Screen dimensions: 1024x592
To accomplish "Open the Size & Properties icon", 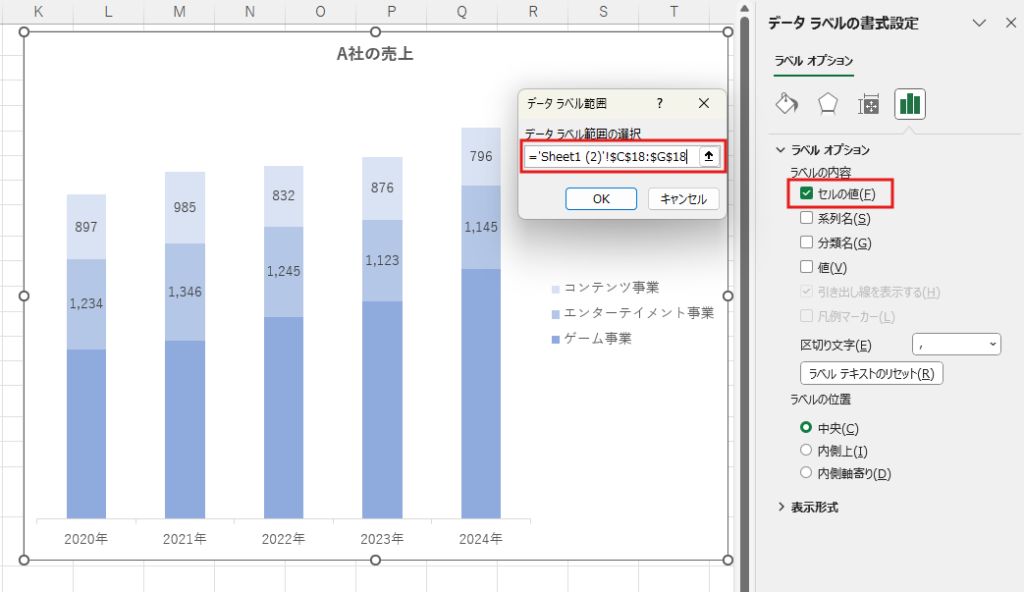I will click(x=869, y=104).
